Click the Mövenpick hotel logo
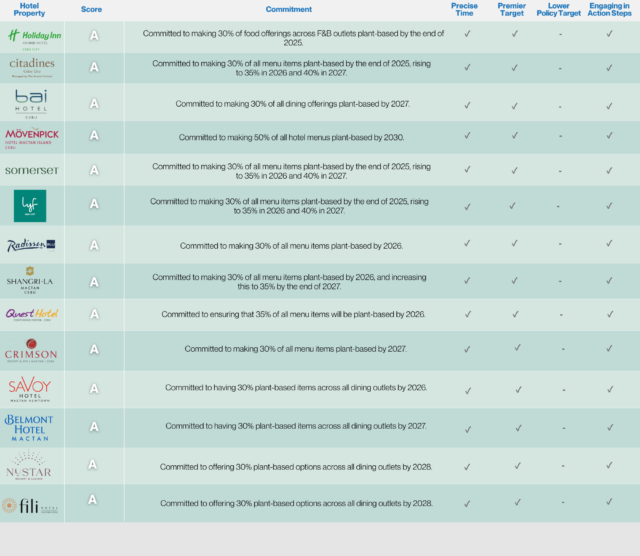The width and height of the screenshot is (640, 556). coord(33,136)
